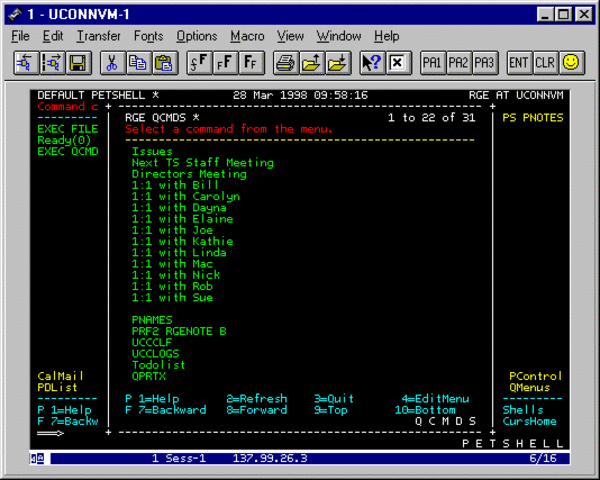Select 1:1 with Mac entry
This screenshot has width=600, height=480.
click(172, 264)
